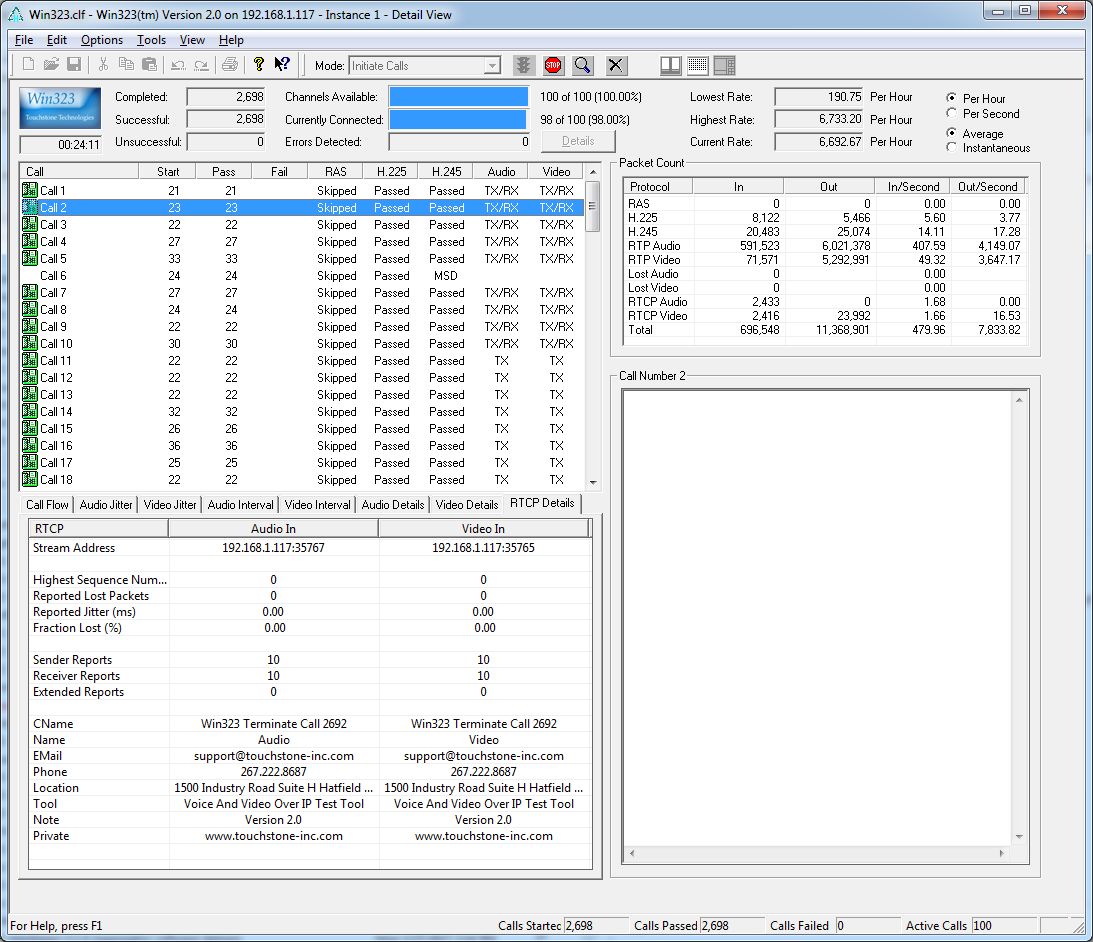Screen dimensions: 1093x942
Task: Click the red STOP sign icon
Action: point(553,66)
